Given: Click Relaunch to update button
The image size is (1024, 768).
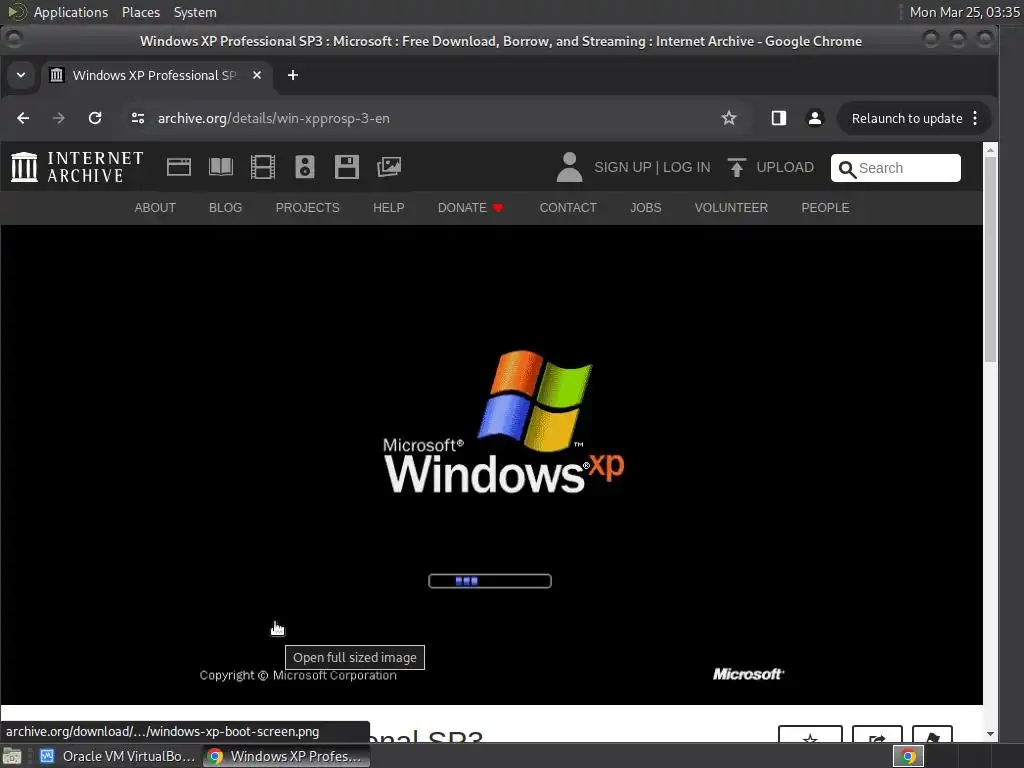Looking at the screenshot, I should click(x=906, y=118).
